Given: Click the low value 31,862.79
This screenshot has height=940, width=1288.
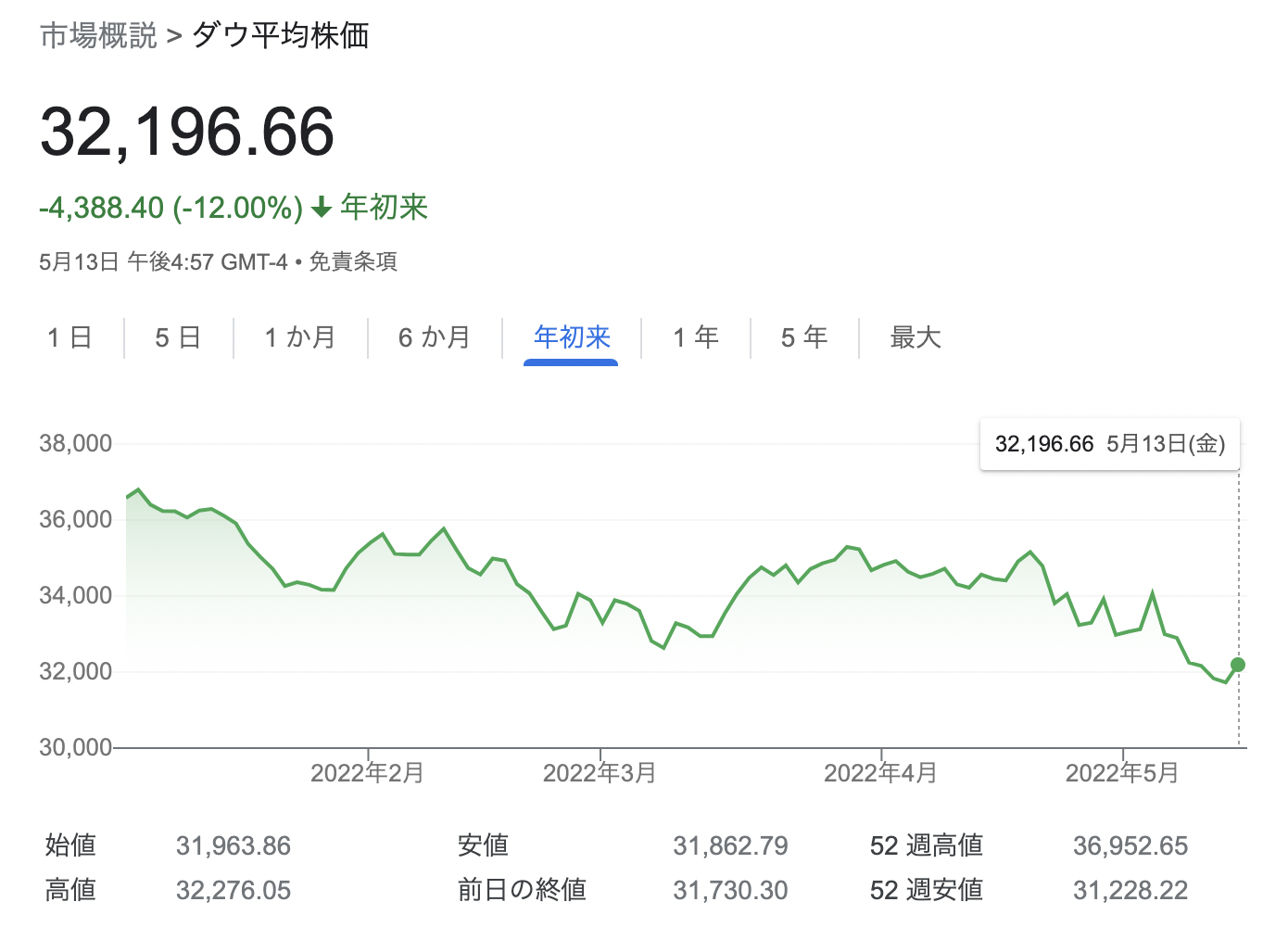Looking at the screenshot, I should [x=730, y=845].
